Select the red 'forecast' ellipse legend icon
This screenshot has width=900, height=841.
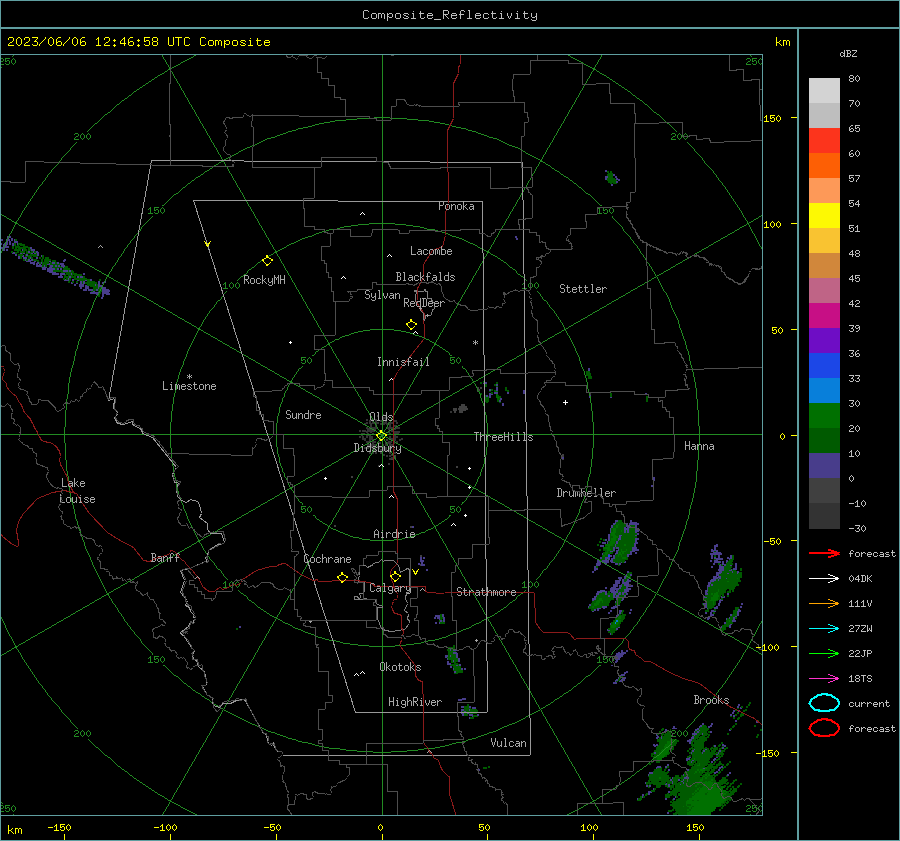click(x=824, y=728)
